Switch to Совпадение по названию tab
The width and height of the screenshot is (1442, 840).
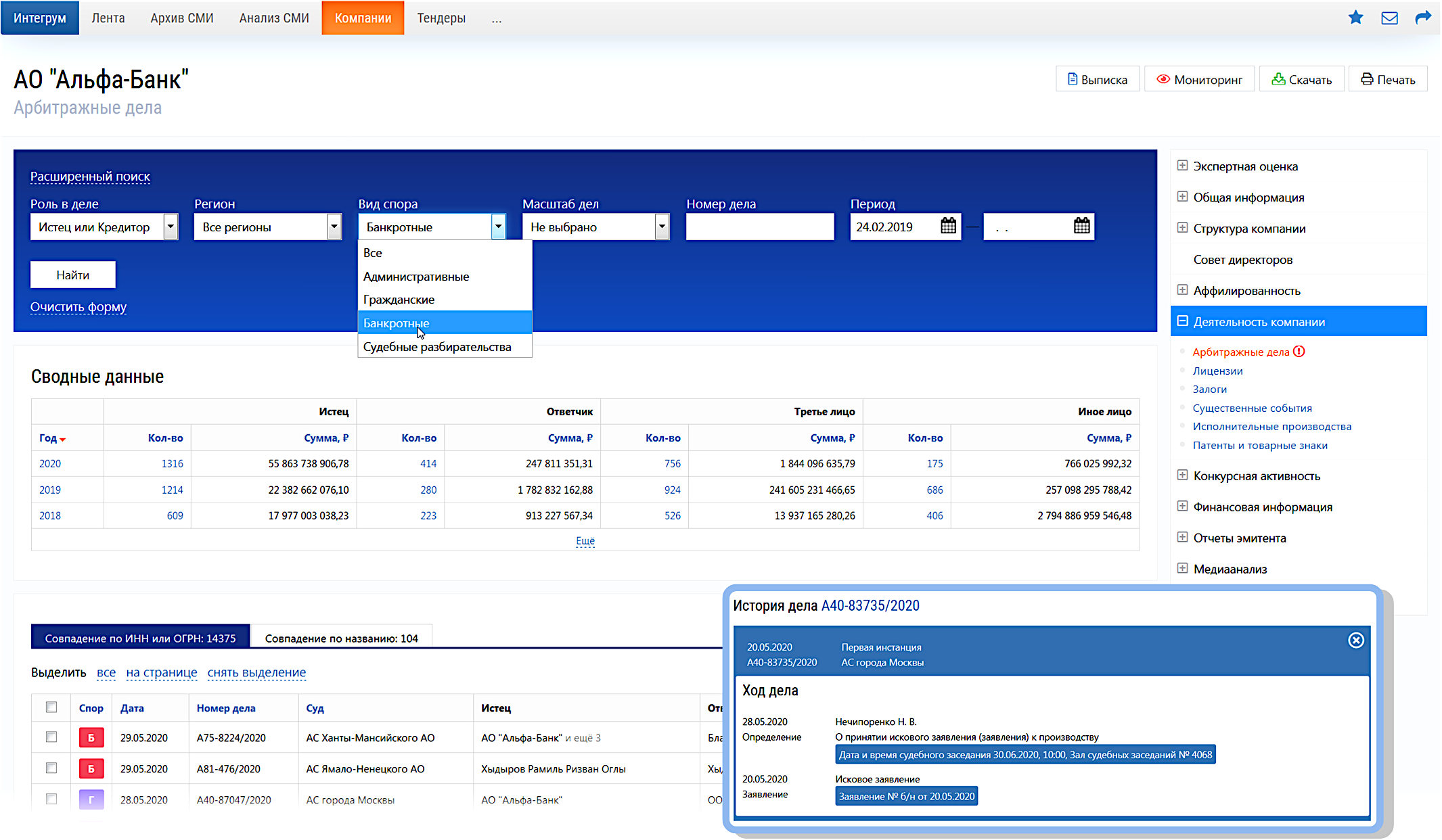click(x=342, y=638)
